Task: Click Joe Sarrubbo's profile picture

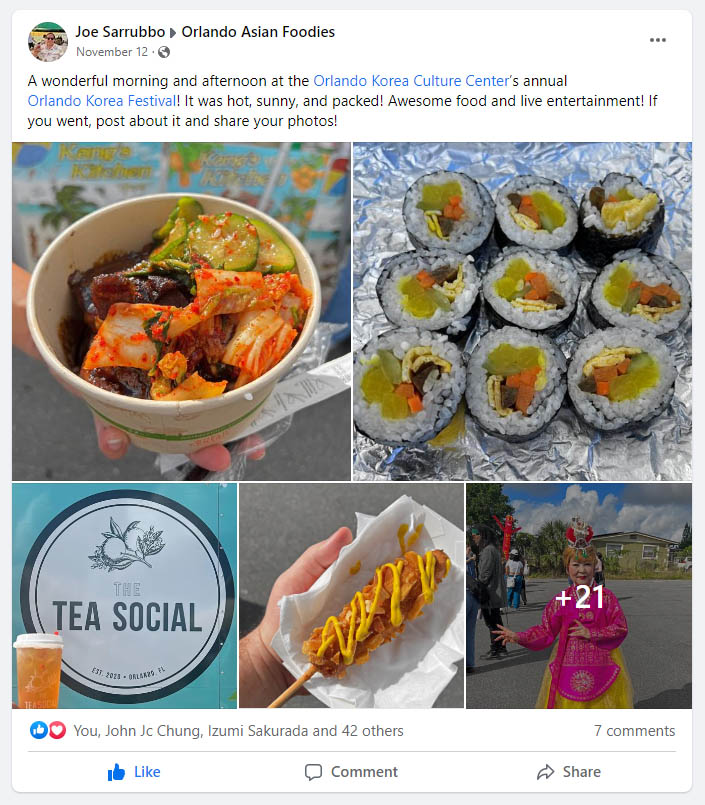Action: pos(47,42)
